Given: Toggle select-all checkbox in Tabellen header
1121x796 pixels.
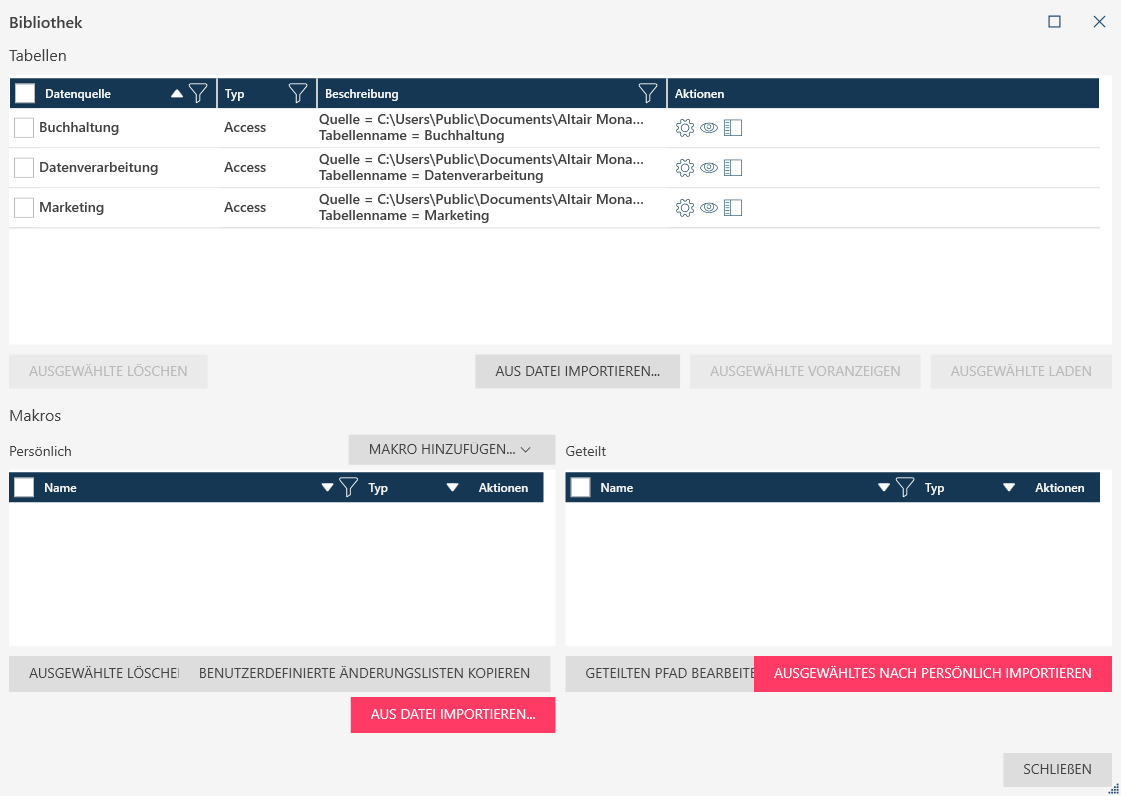Looking at the screenshot, I should click(x=25, y=94).
